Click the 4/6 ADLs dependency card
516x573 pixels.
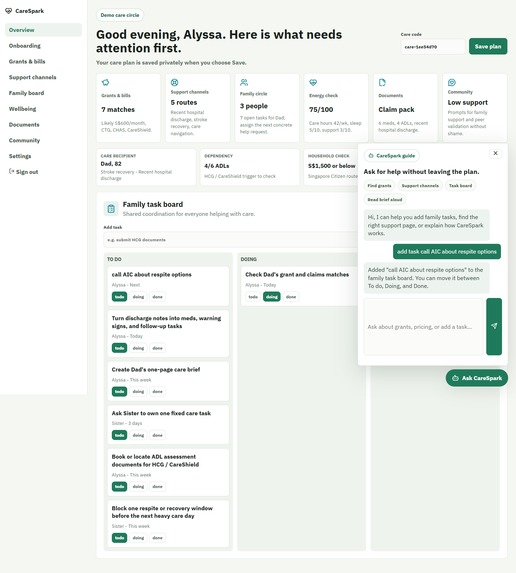click(x=250, y=167)
